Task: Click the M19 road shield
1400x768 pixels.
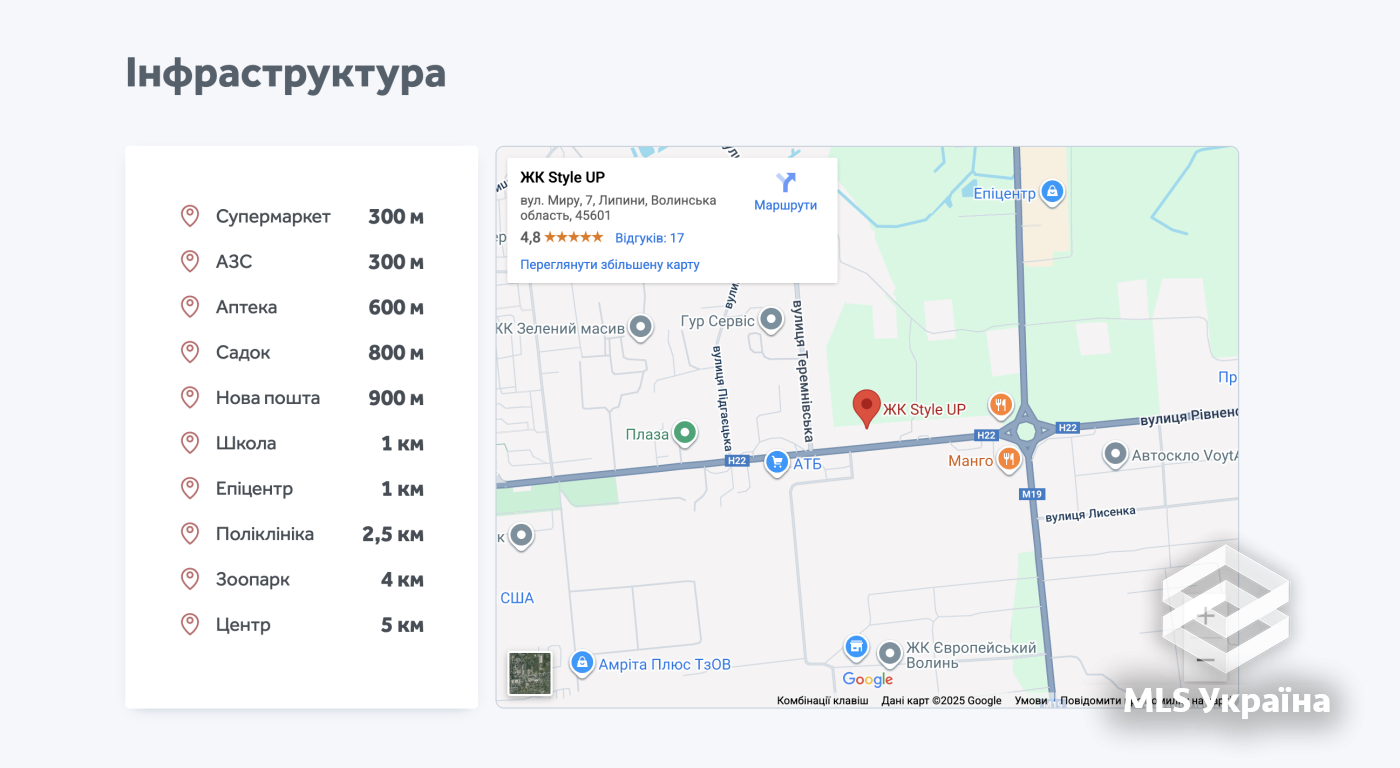Action: click(1031, 494)
